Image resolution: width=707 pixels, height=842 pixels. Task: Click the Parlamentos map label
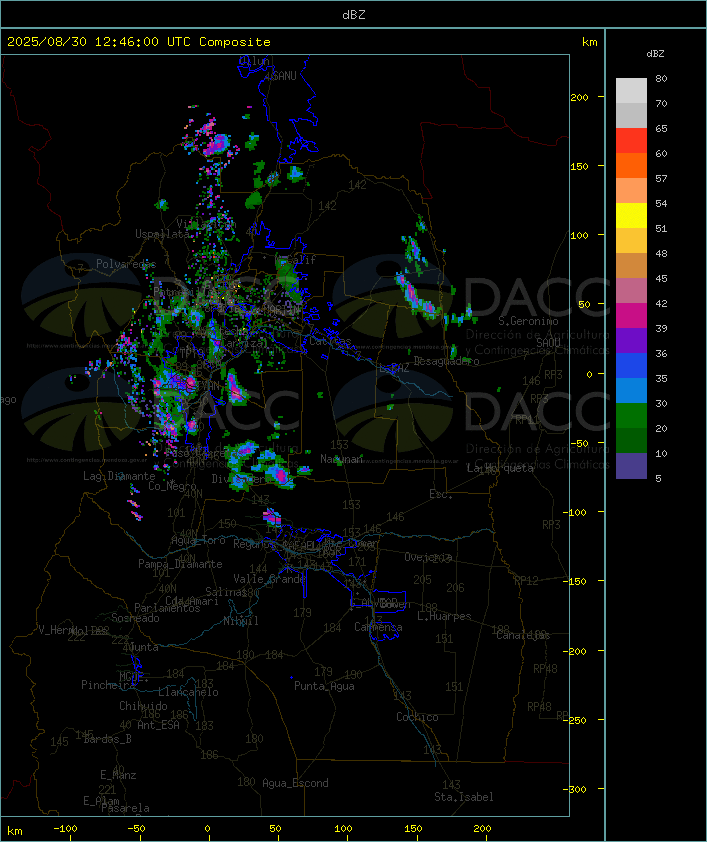coord(167,608)
